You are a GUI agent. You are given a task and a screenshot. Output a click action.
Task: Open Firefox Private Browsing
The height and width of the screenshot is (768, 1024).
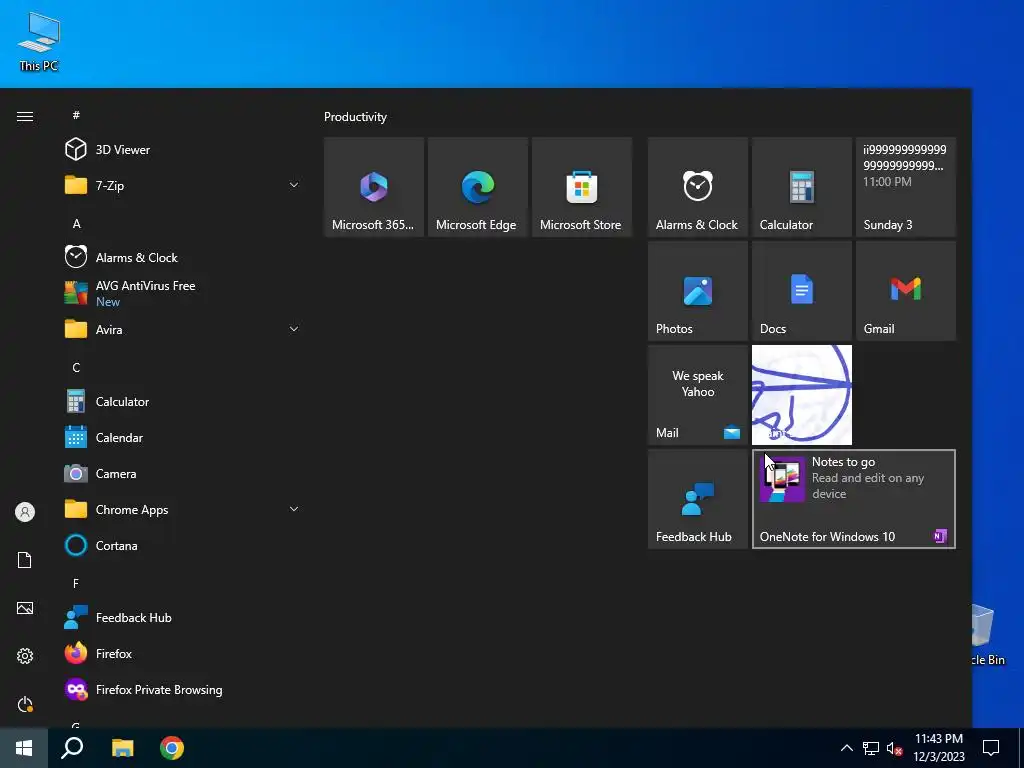181,690
